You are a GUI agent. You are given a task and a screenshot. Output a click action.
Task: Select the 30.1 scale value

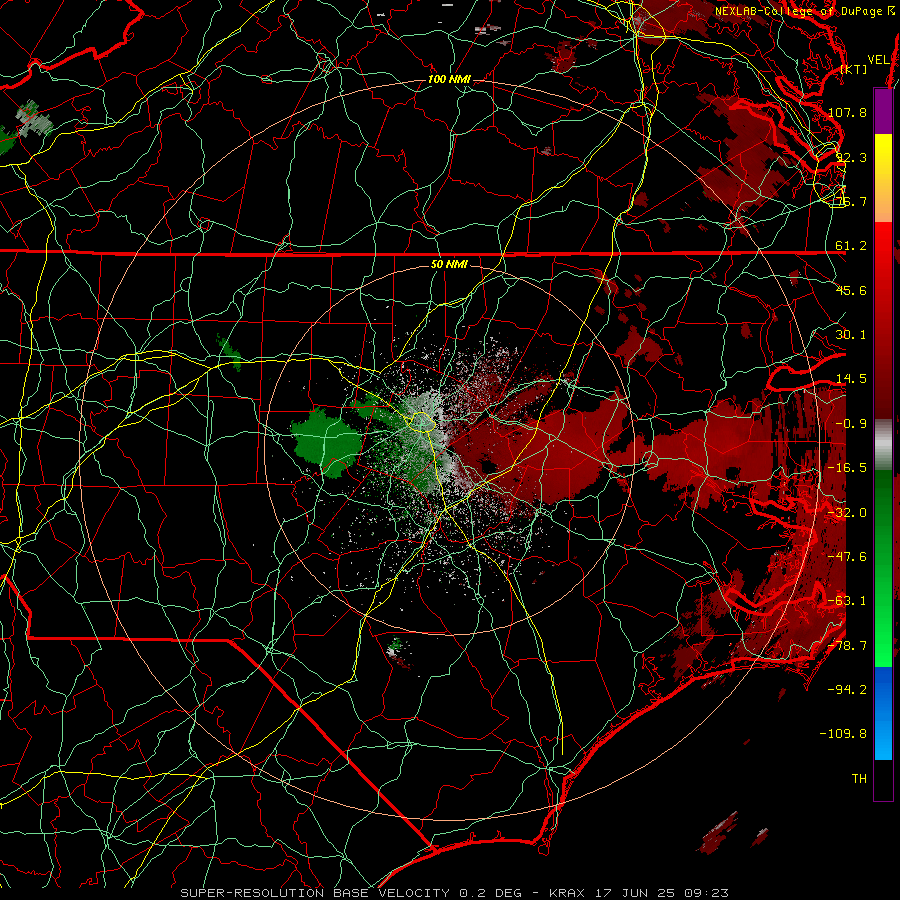(x=851, y=335)
